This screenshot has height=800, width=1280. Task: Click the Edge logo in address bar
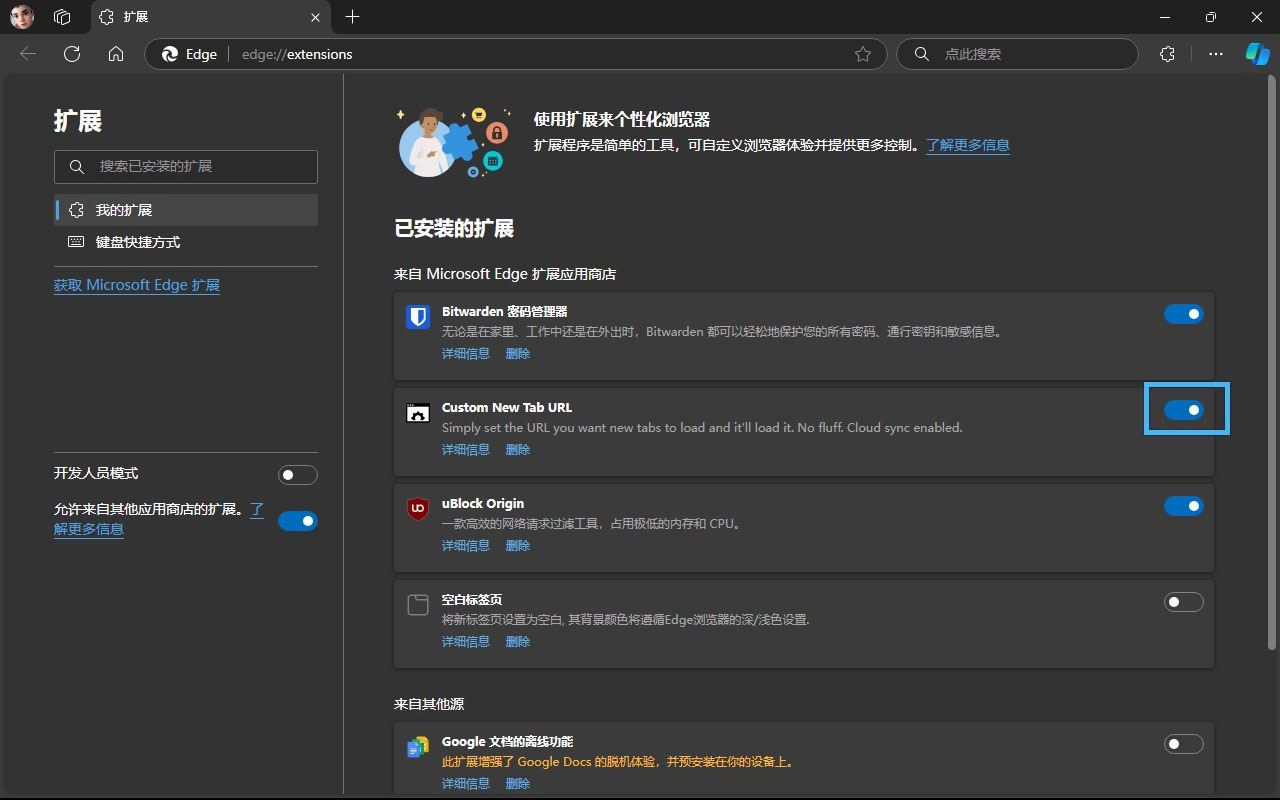(x=170, y=54)
